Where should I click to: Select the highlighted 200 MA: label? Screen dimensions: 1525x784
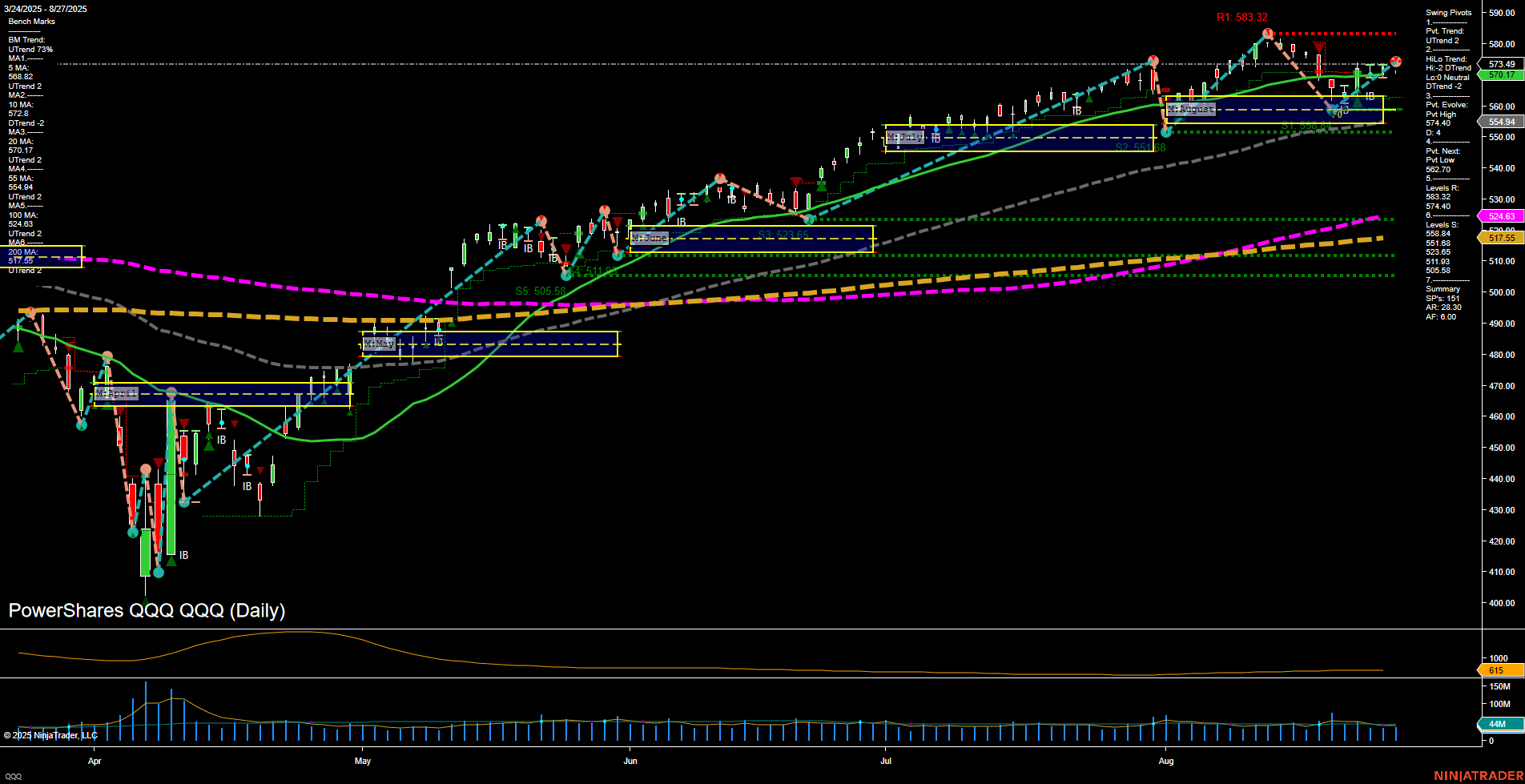(x=22, y=252)
